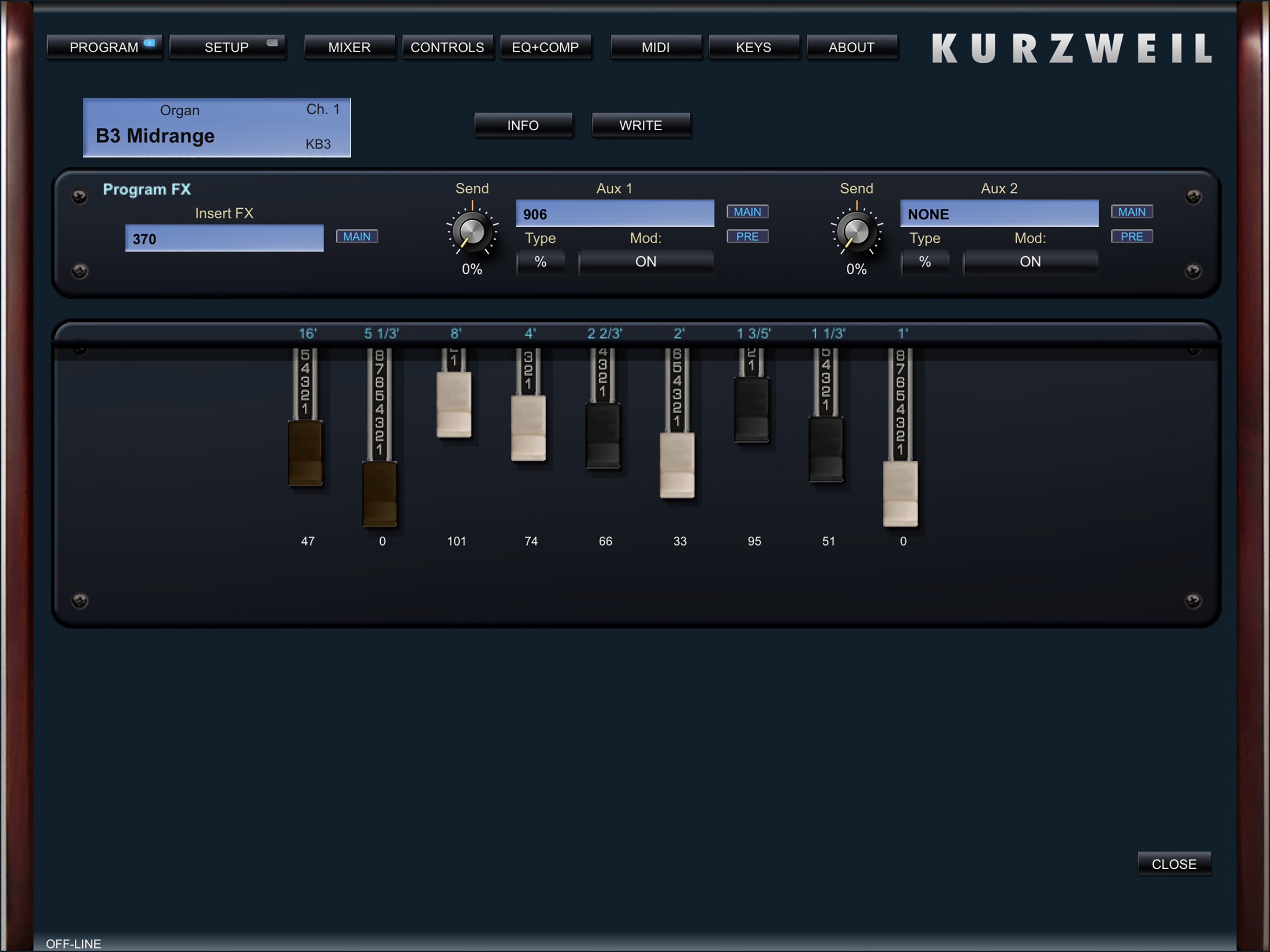
Task: Toggle the Aux 1 MAIN output button
Action: pyautogui.click(x=747, y=212)
